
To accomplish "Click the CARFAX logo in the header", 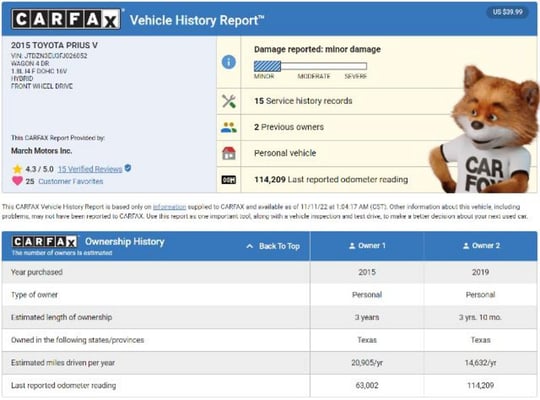I will (x=66, y=19).
